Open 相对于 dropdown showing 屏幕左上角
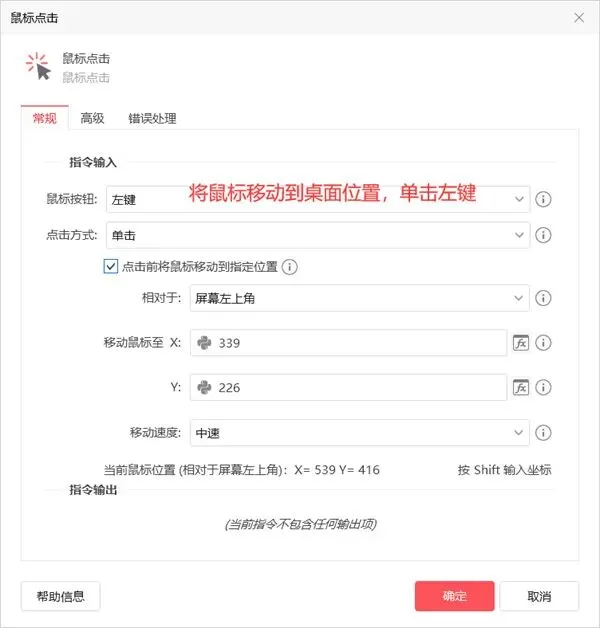600x628 pixels. click(359, 298)
